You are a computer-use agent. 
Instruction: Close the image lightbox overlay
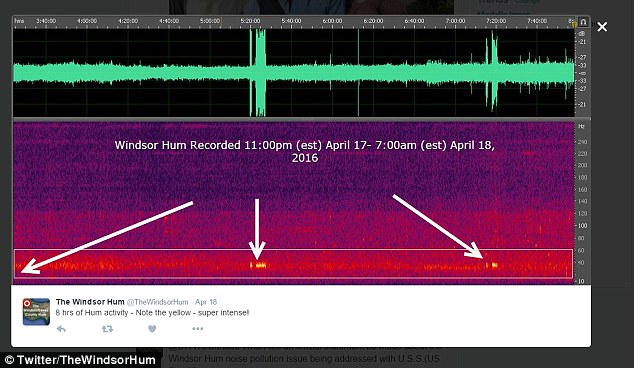pyautogui.click(x=602, y=27)
